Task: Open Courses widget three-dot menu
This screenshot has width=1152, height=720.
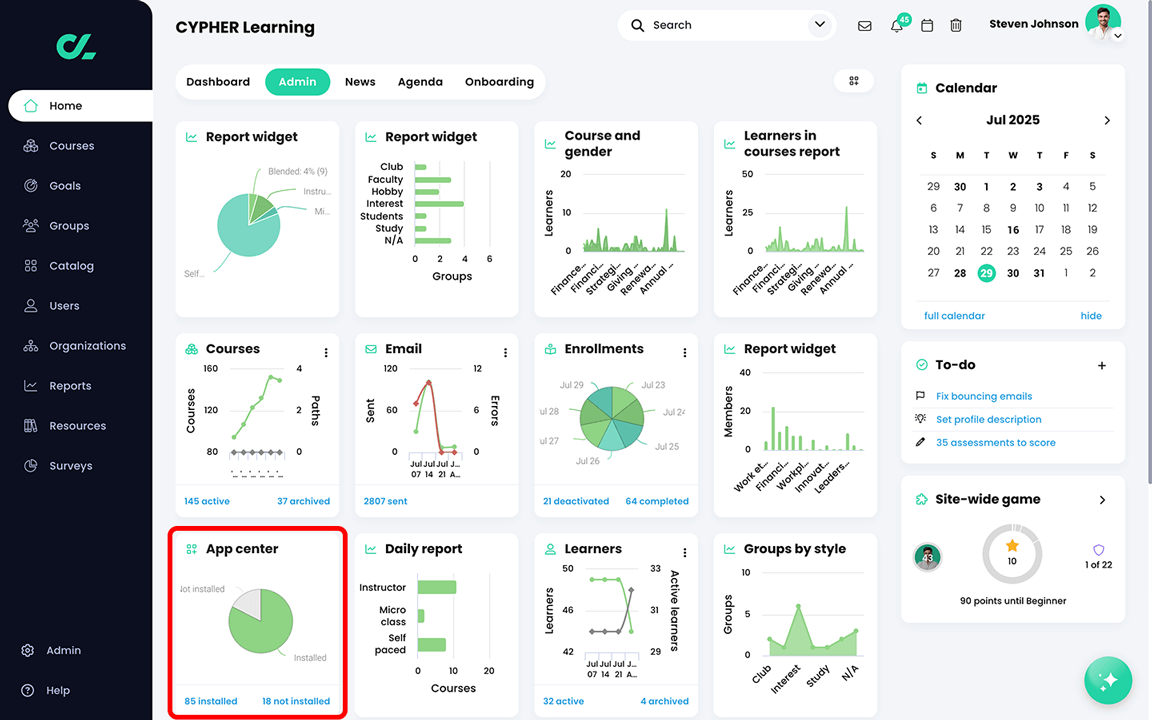Action: click(x=326, y=353)
